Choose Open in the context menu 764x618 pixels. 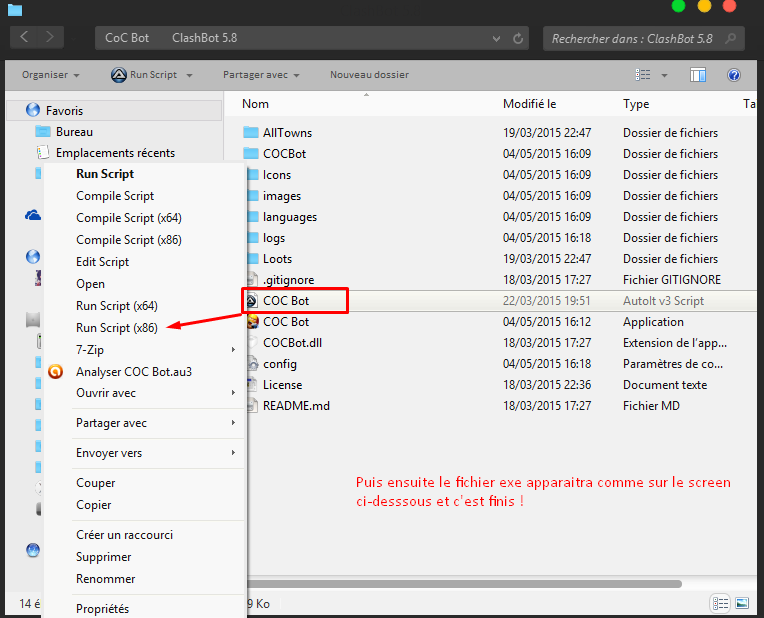[90, 284]
